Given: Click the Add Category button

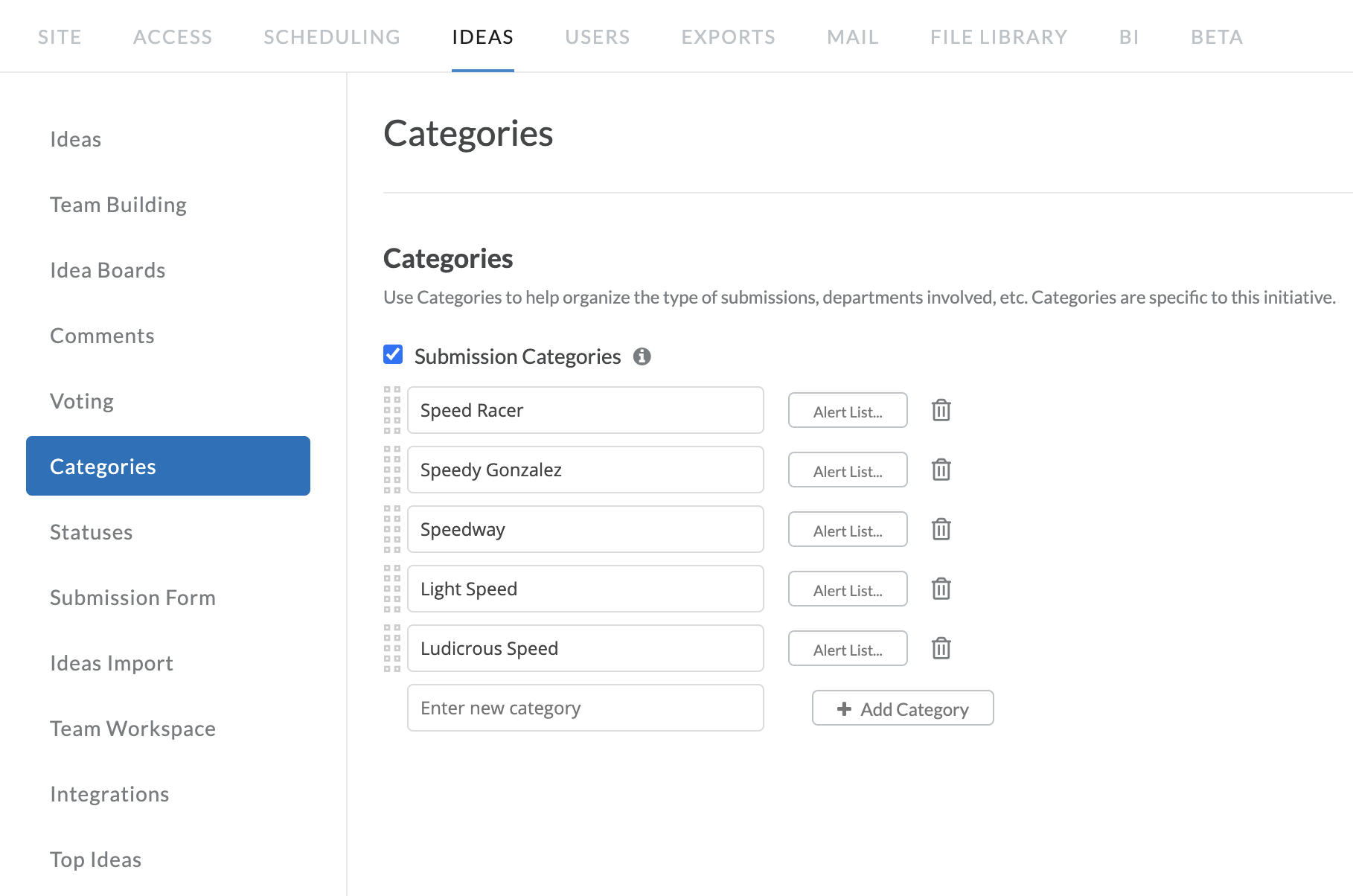Looking at the screenshot, I should pos(903,708).
